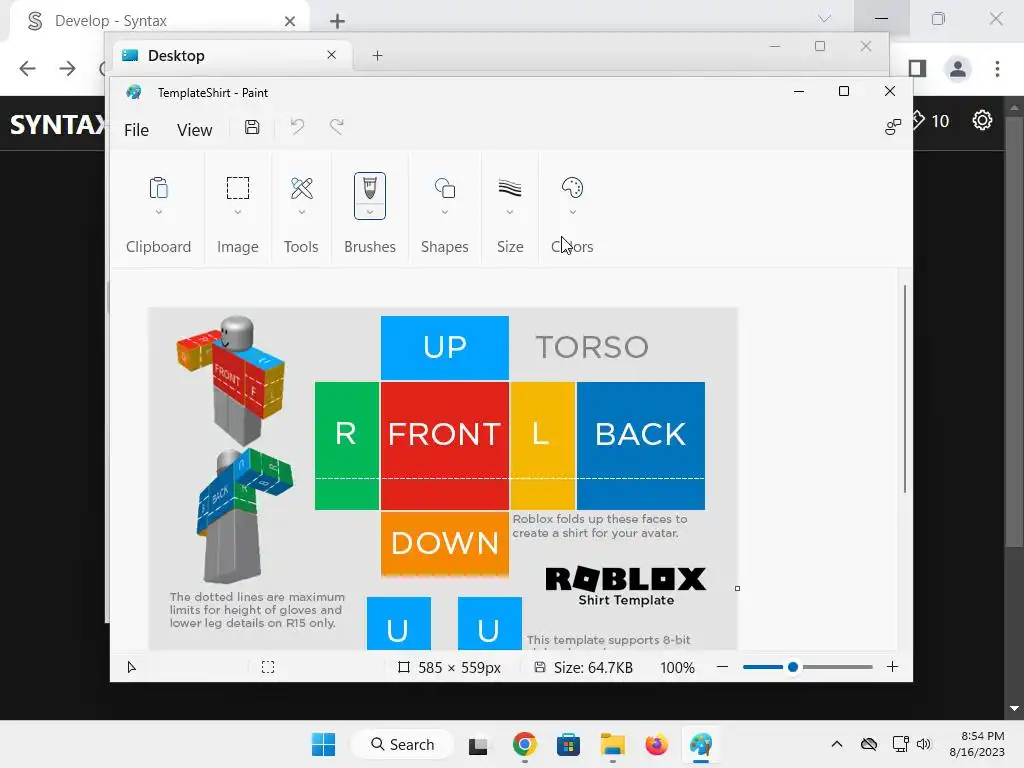Click the orange DOWN panel on canvas
The height and width of the screenshot is (768, 1024).
tap(445, 544)
